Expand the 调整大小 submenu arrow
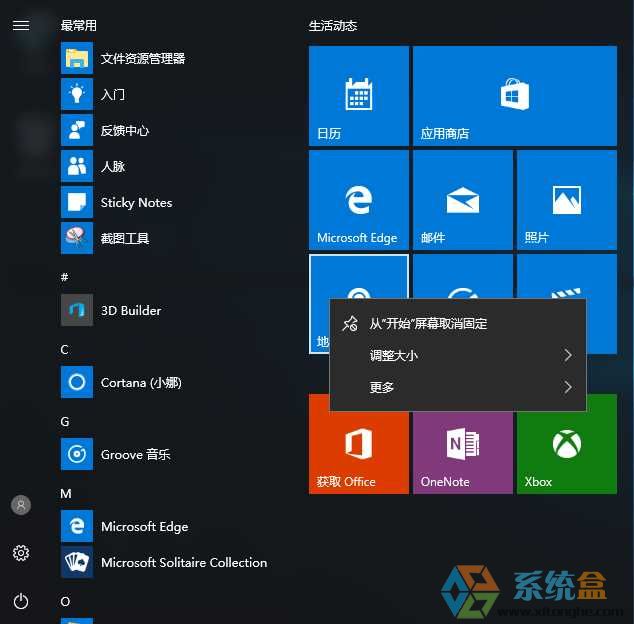The height and width of the screenshot is (624, 634). (568, 355)
